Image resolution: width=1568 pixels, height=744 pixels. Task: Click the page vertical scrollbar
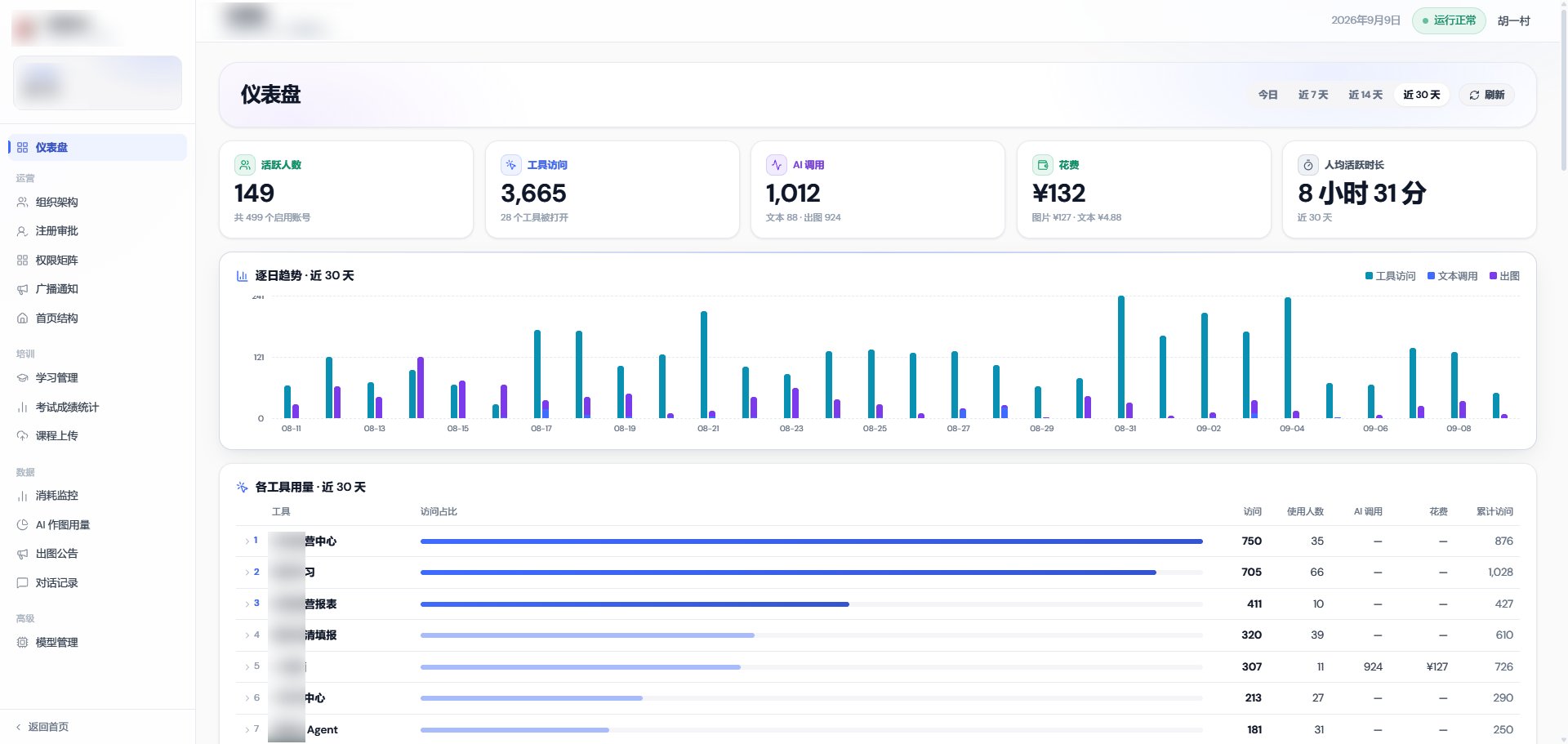click(1563, 90)
